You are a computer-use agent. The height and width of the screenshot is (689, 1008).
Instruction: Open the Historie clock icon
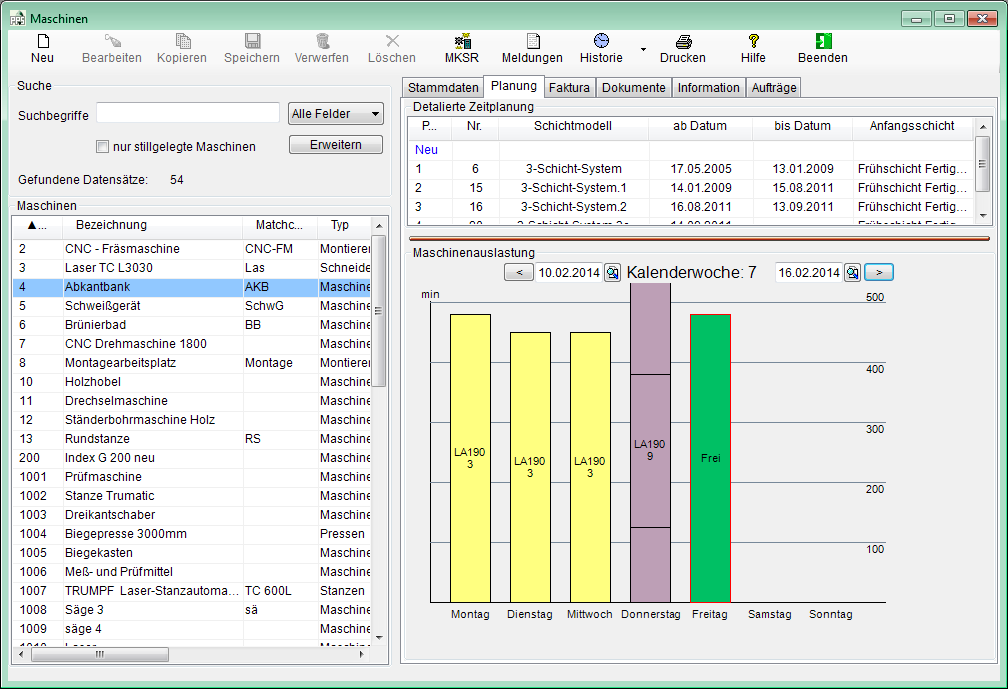click(601, 41)
